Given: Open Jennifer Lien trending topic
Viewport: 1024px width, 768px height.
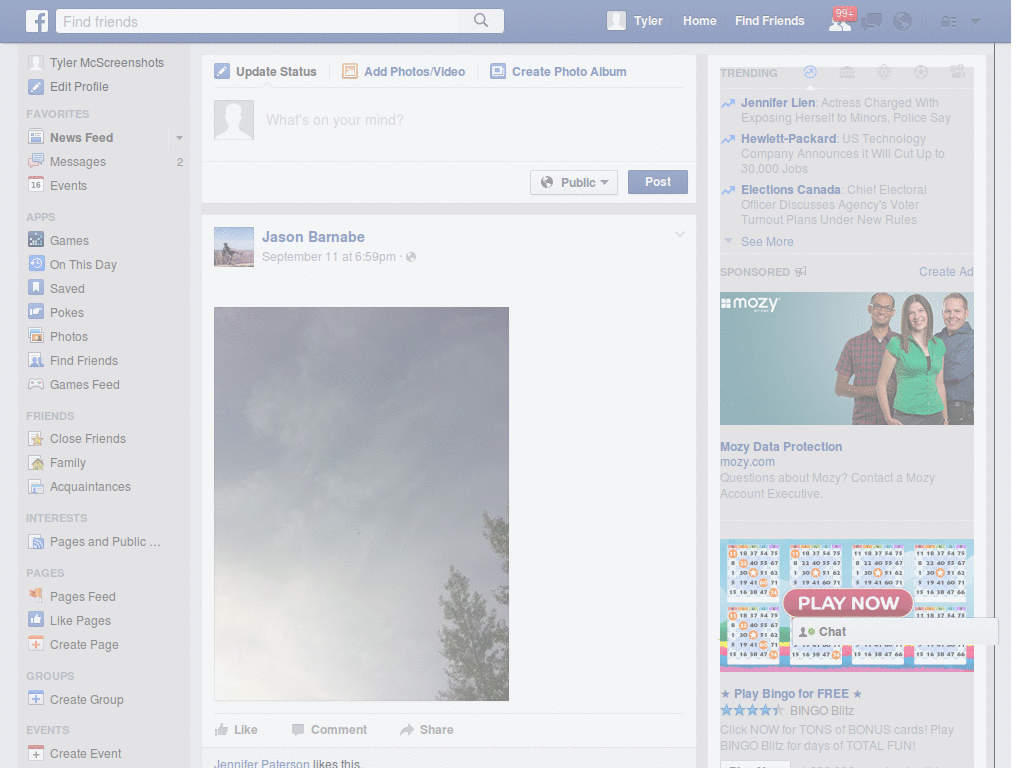Looking at the screenshot, I should tap(778, 103).
